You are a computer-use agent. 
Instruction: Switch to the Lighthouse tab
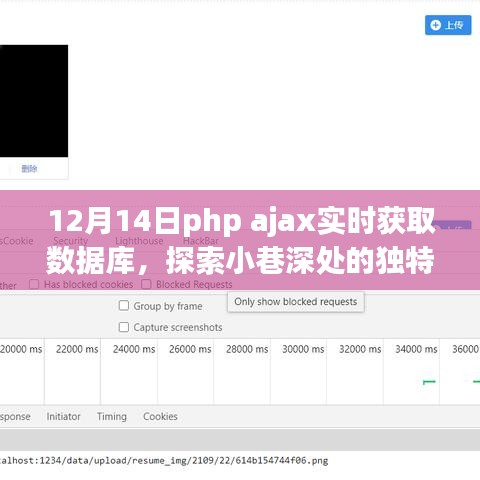139,241
